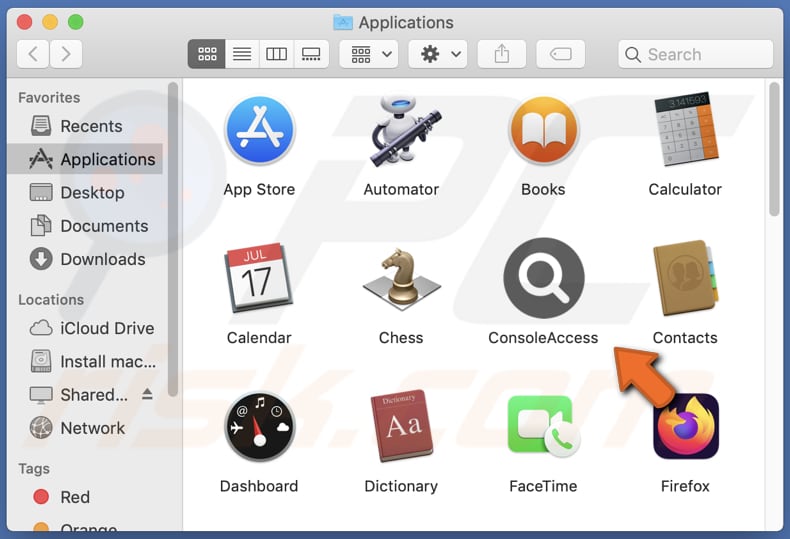Image resolution: width=790 pixels, height=539 pixels.
Task: Click the FaceTime label text
Action: (543, 486)
